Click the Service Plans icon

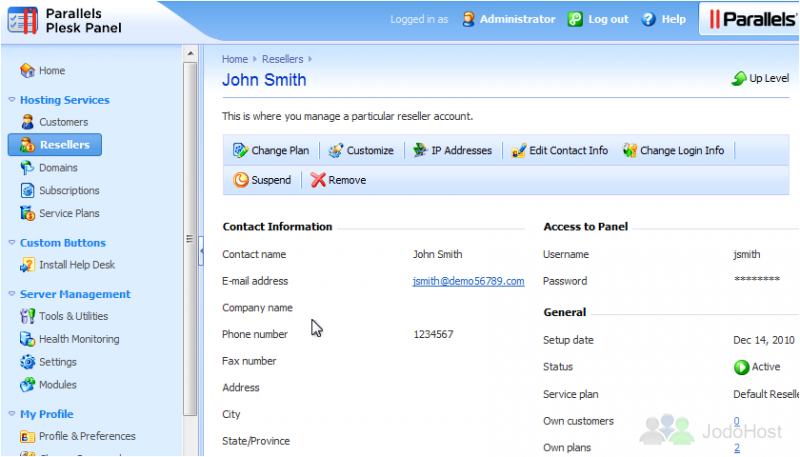pyautogui.click(x=27, y=213)
